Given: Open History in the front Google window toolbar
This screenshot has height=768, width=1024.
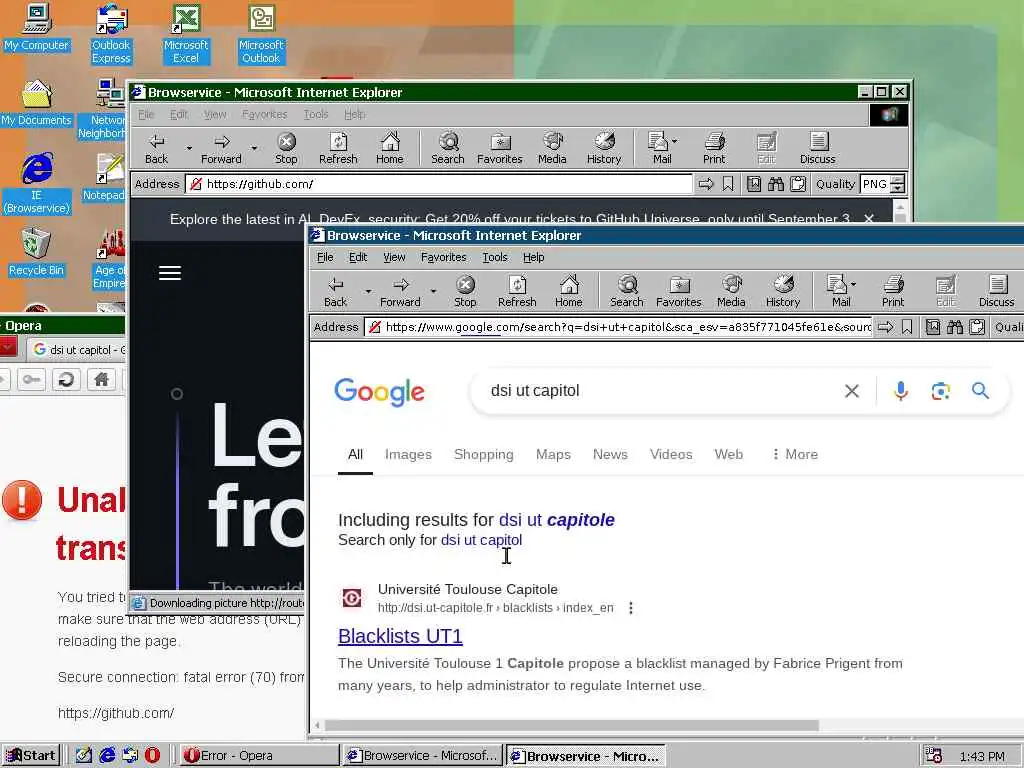Looking at the screenshot, I should point(782,291).
